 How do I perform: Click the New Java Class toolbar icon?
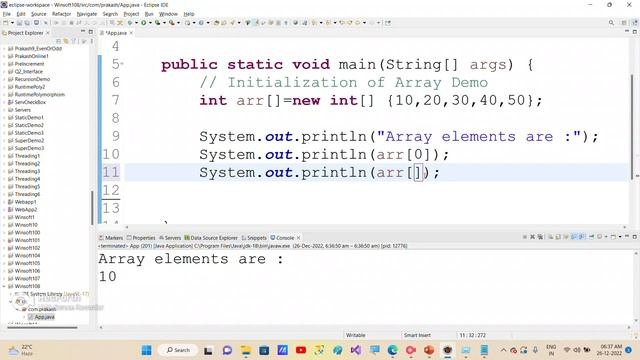201,23
